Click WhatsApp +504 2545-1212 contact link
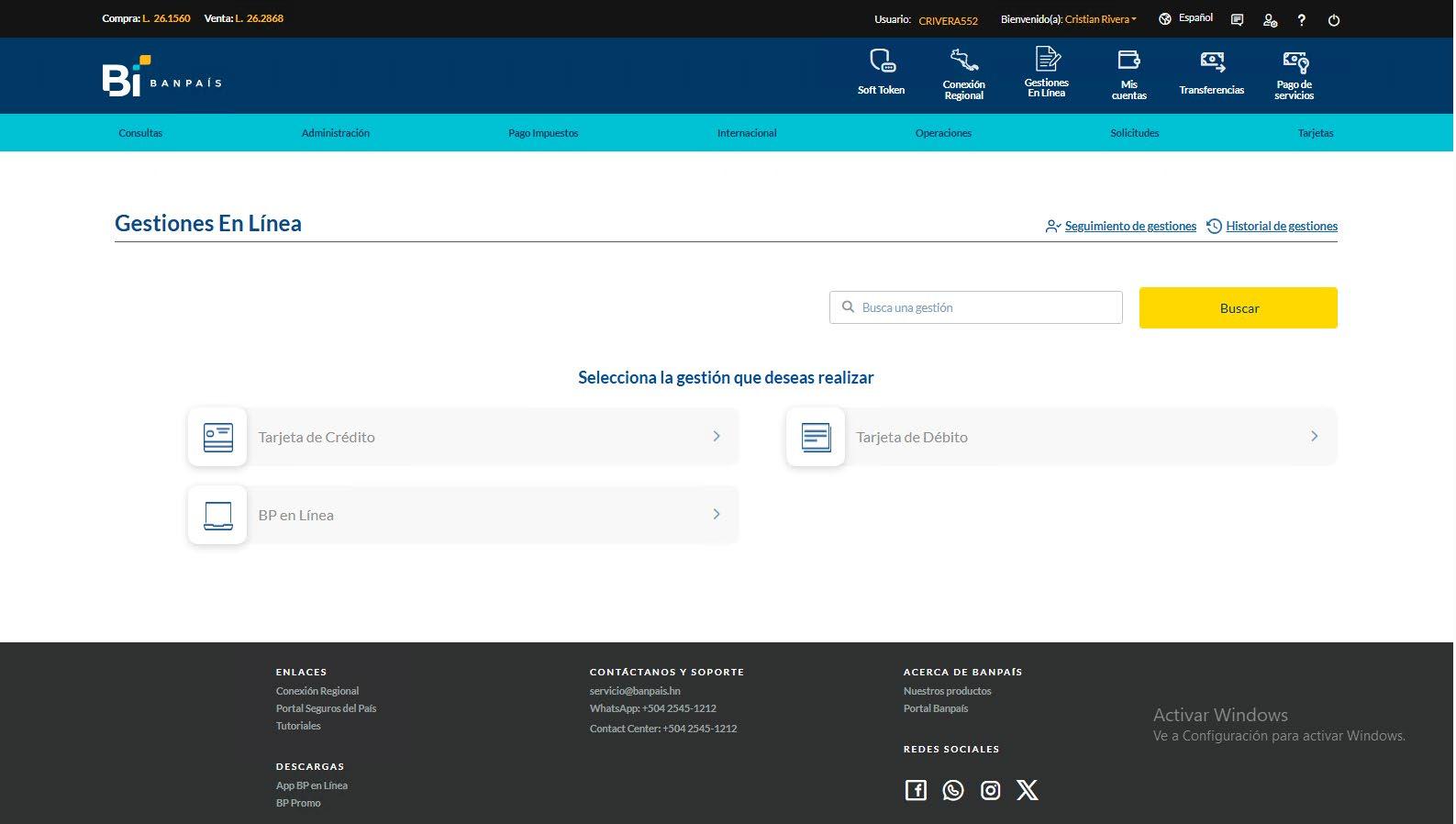The height and width of the screenshot is (824, 1456). pyautogui.click(x=653, y=708)
